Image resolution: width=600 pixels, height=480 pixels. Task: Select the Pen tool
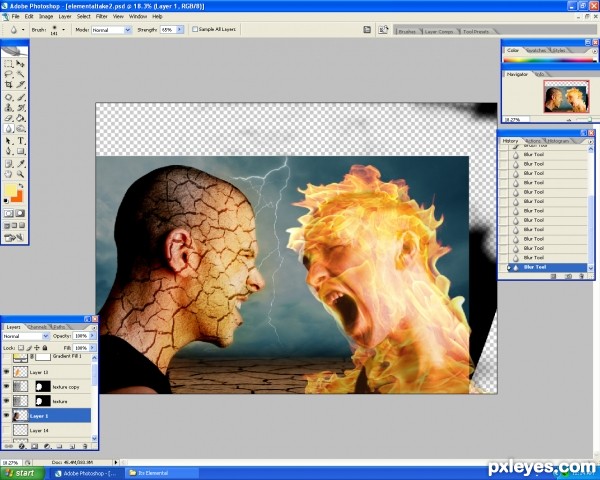tap(9, 151)
